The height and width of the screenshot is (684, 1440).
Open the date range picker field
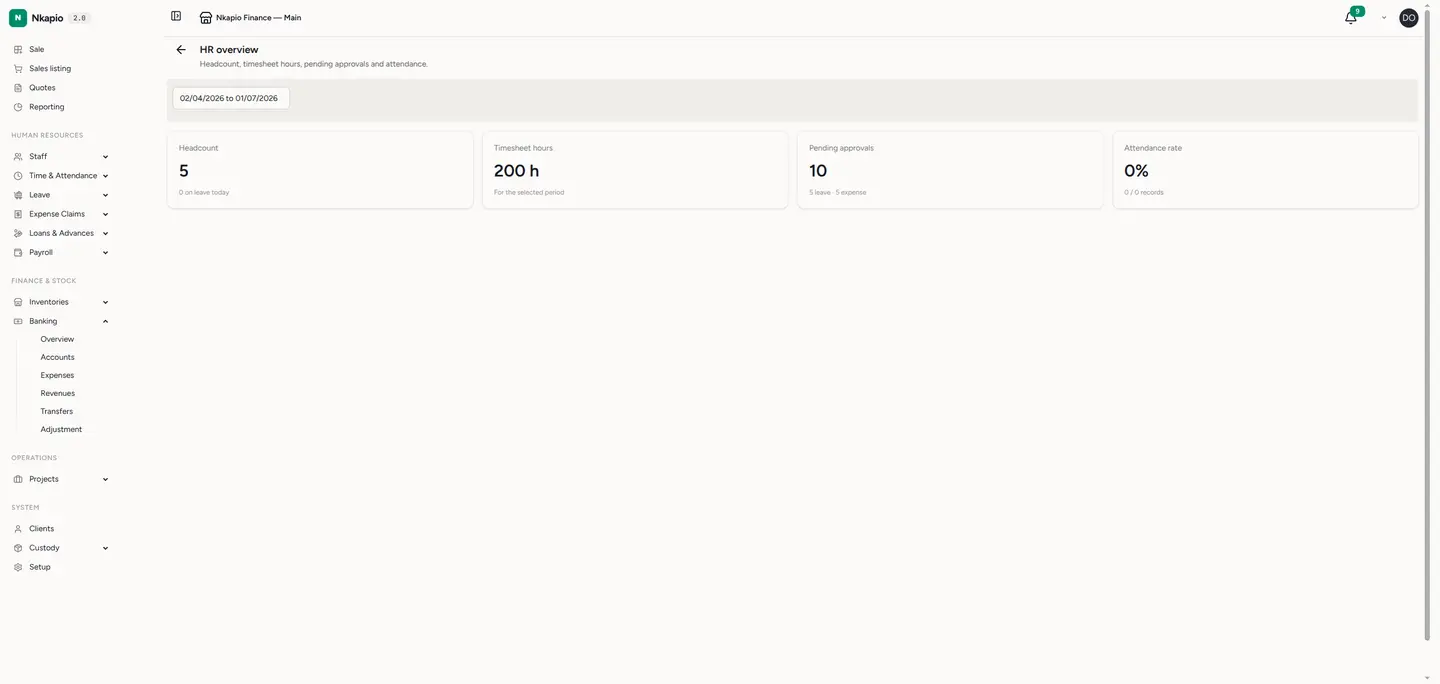[231, 98]
